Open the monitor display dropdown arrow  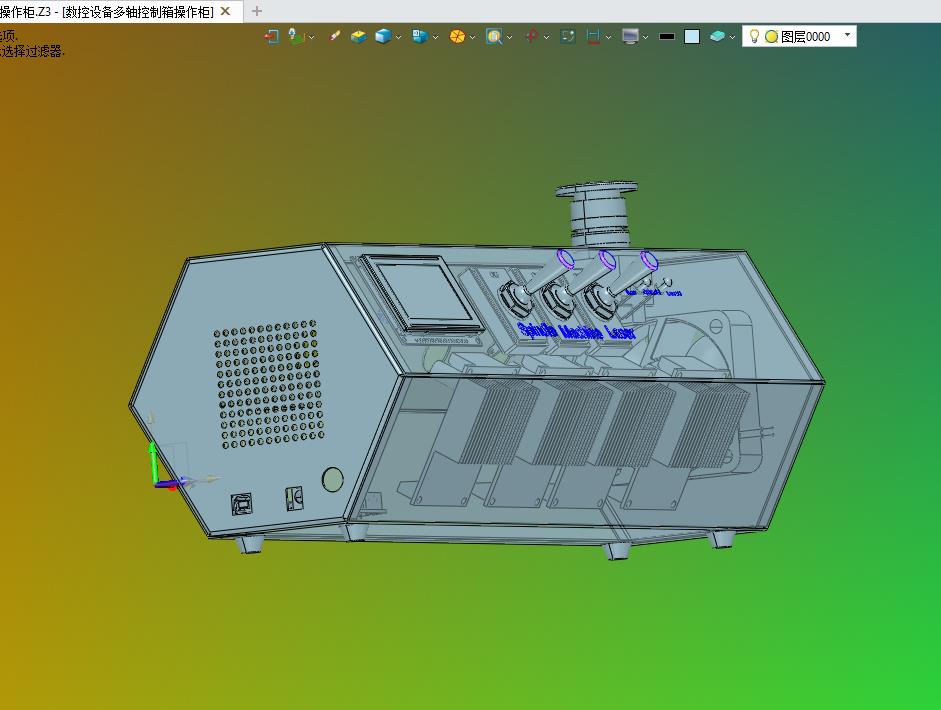pyautogui.click(x=646, y=37)
